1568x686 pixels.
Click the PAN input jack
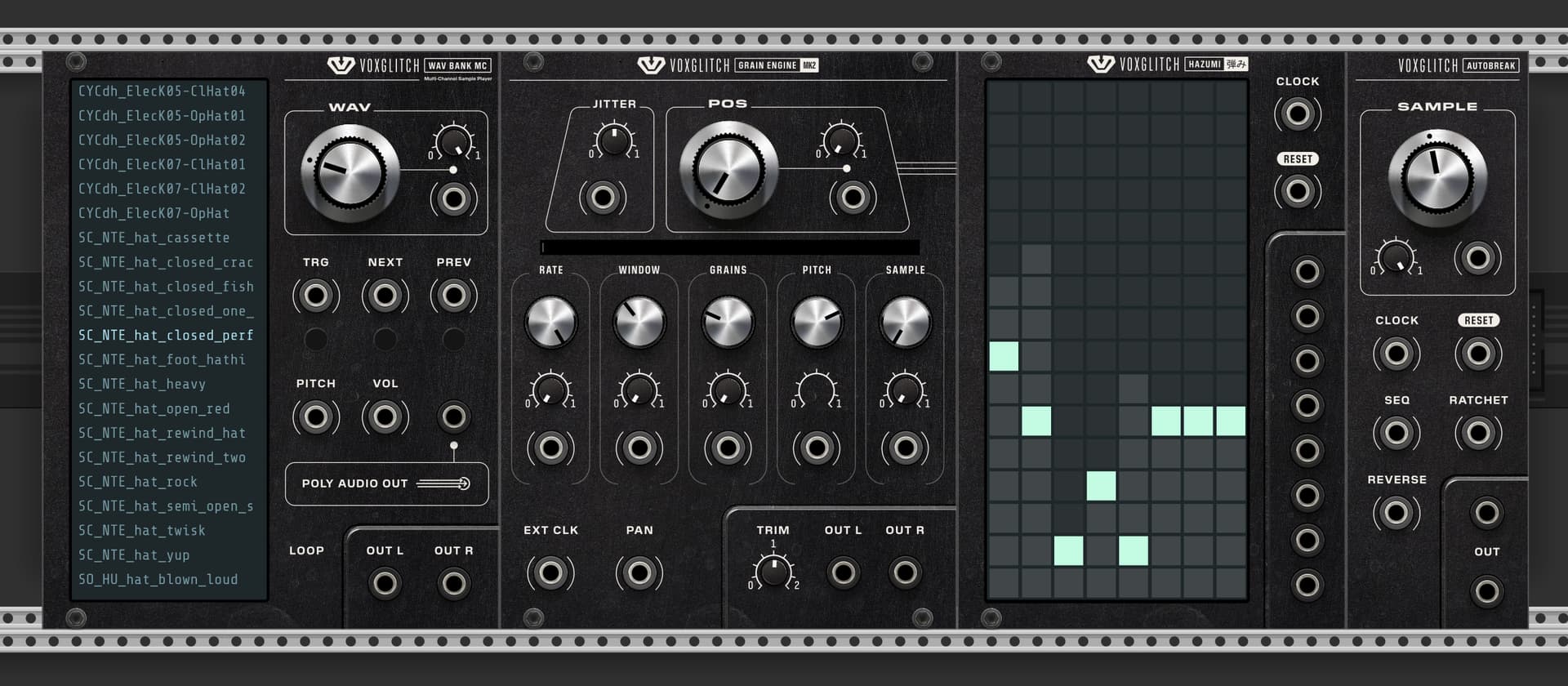coord(639,573)
